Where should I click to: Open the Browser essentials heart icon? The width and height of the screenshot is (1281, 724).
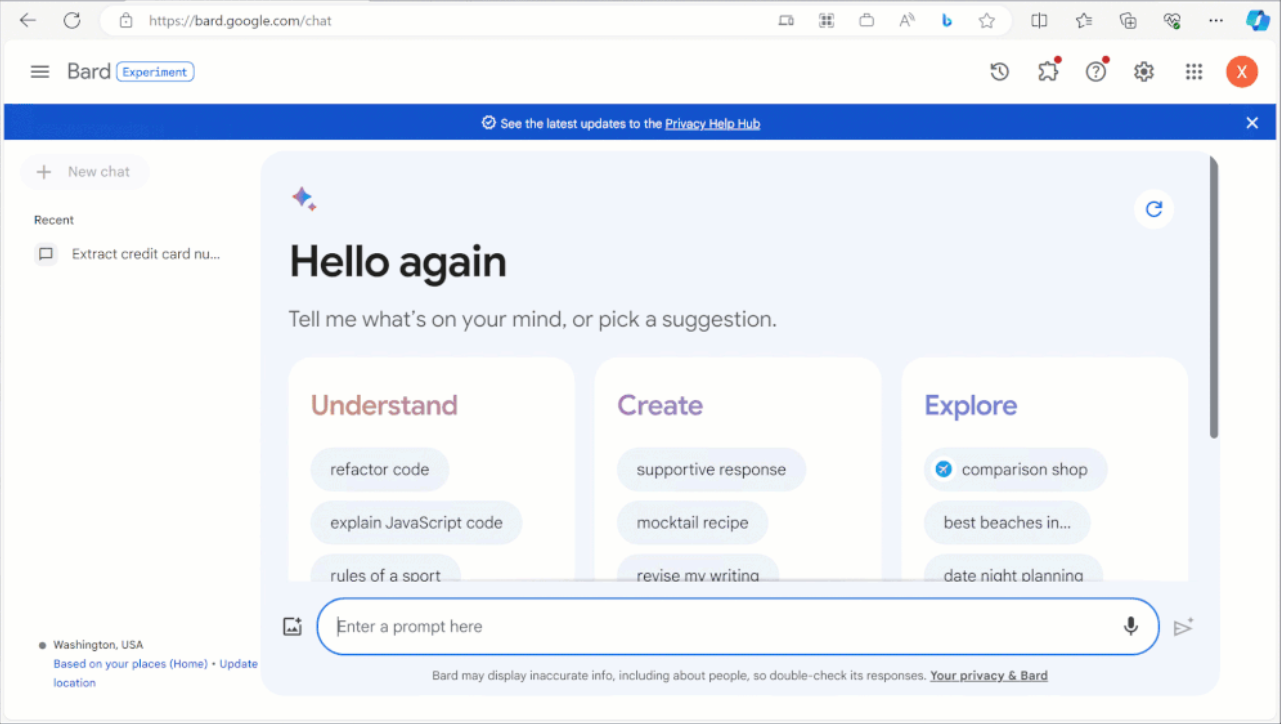coord(1172,20)
